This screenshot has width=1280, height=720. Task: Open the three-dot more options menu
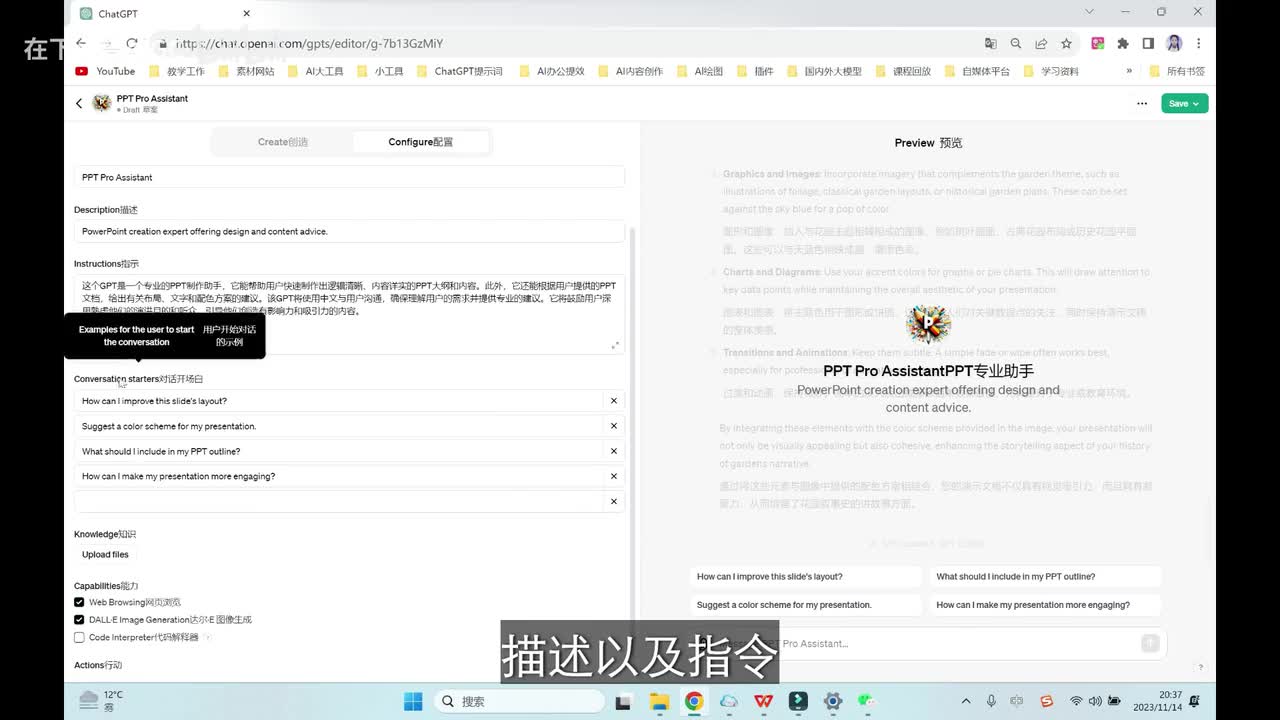pos(1142,103)
